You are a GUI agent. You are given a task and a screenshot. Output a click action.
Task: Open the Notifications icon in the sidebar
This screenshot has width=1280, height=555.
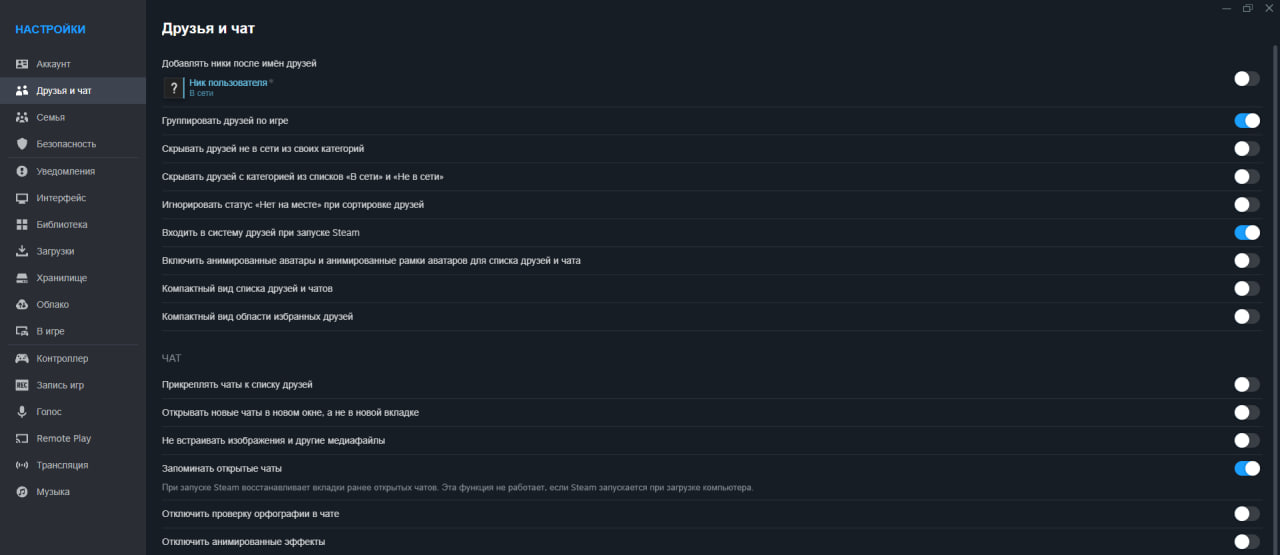point(22,172)
